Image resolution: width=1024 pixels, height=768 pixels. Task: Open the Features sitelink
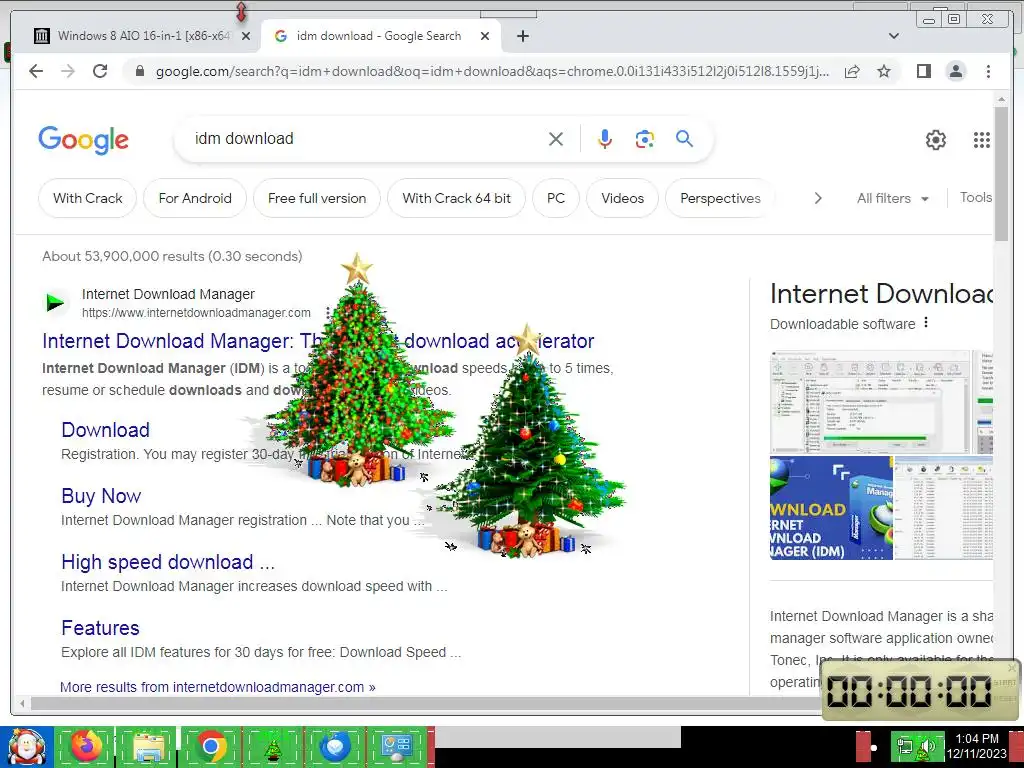pyautogui.click(x=100, y=628)
